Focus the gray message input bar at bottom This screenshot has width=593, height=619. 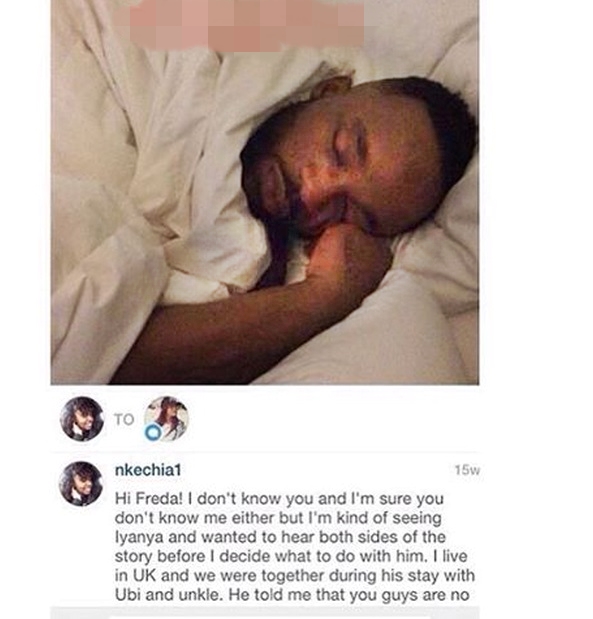click(x=265, y=613)
